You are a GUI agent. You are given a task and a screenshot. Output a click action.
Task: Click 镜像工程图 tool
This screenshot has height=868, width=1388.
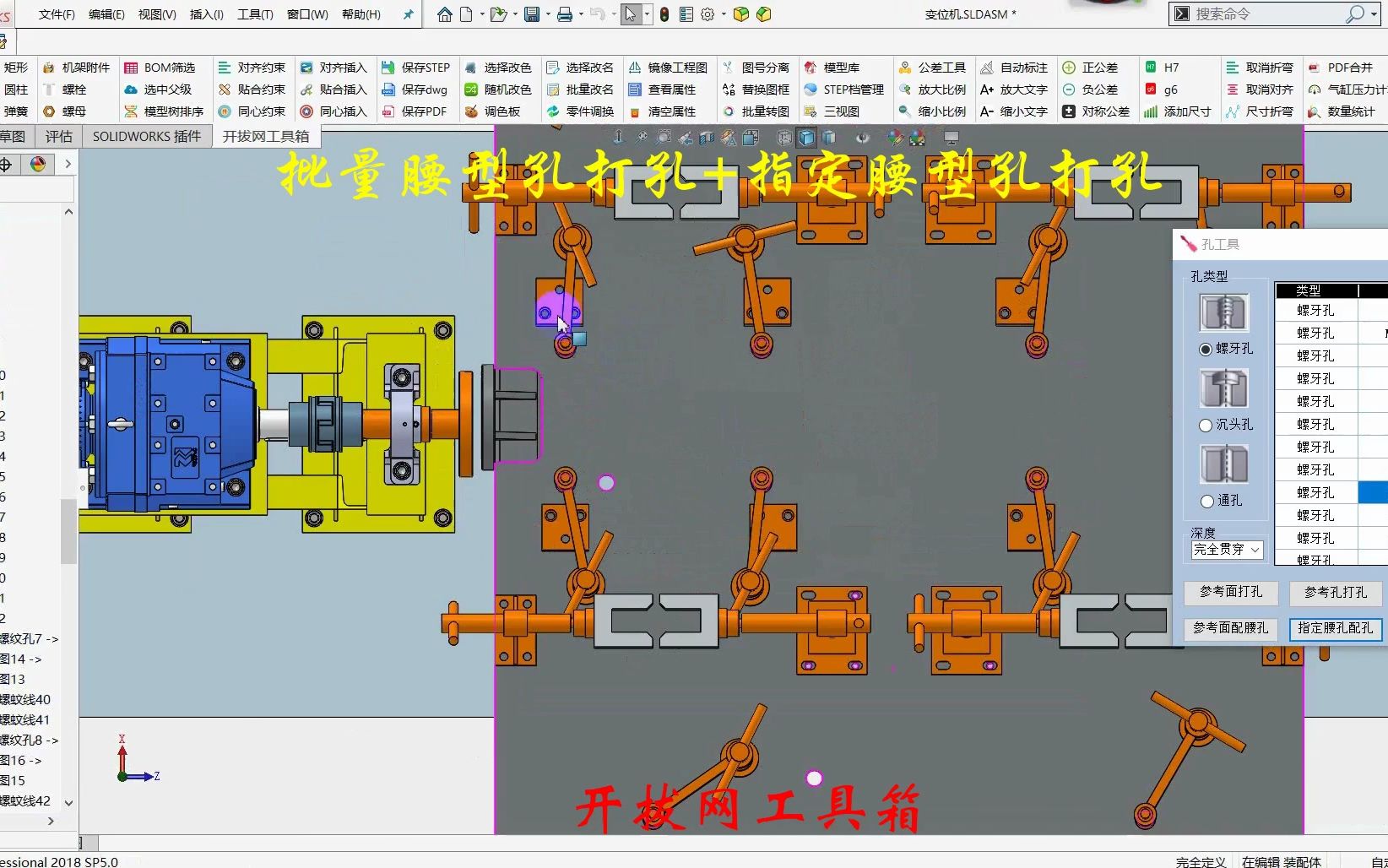[668, 68]
